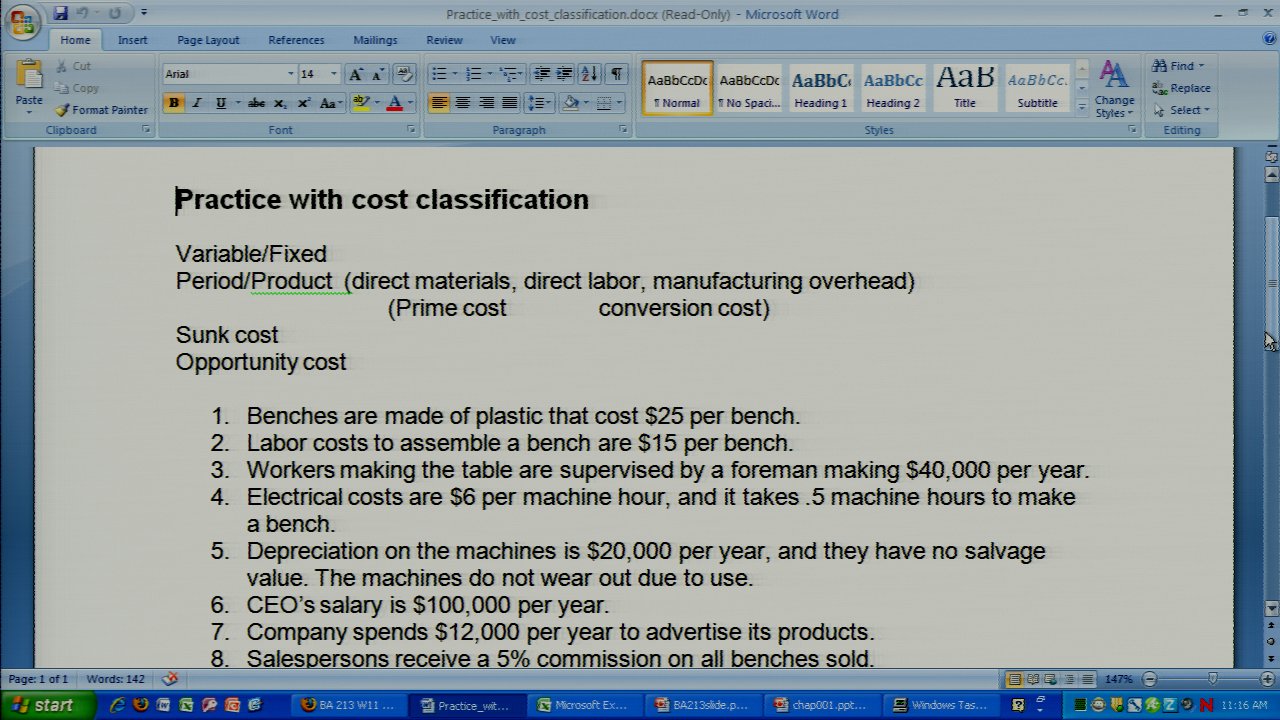Expand the Change Styles dropdown
This screenshot has height=720, width=1280.
coord(1114,90)
